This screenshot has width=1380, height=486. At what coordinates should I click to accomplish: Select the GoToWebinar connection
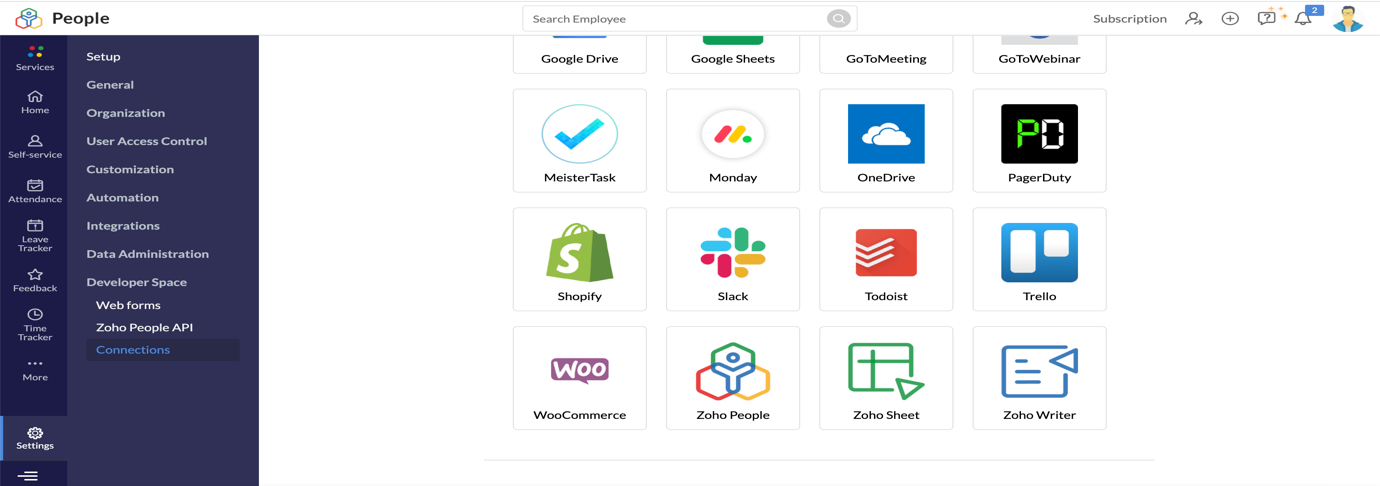coord(1039,54)
